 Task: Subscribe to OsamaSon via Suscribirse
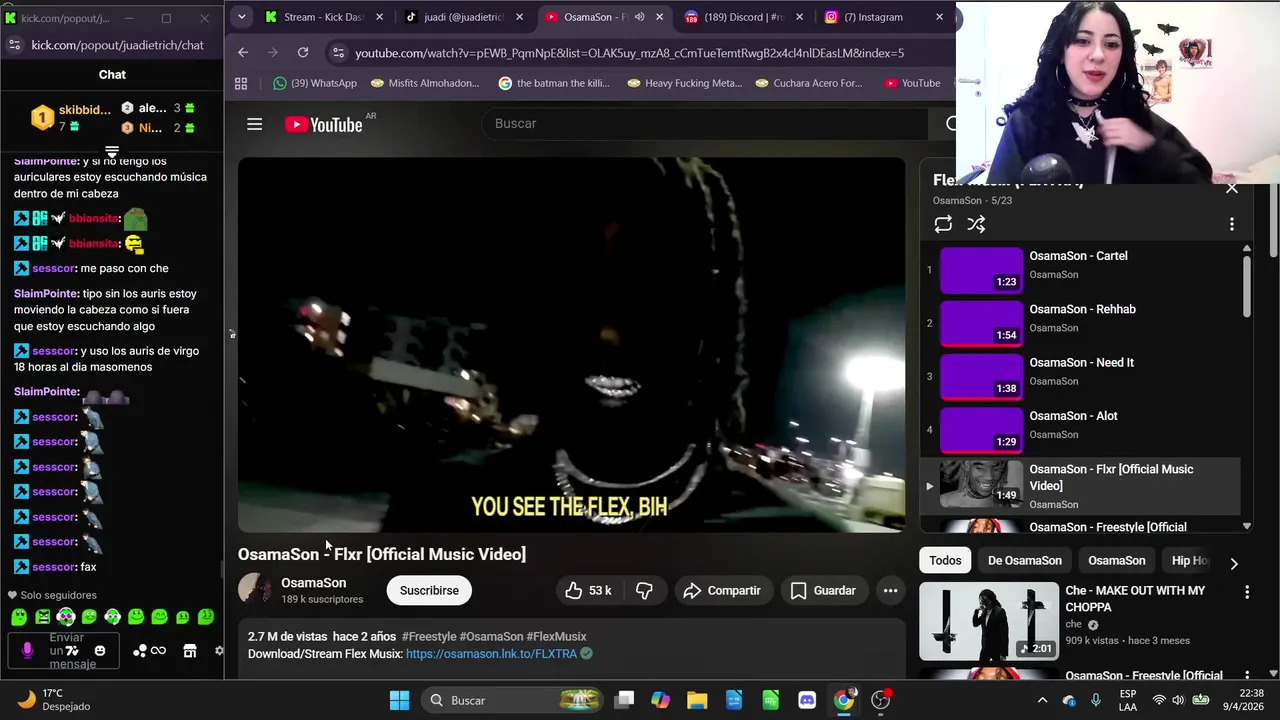(x=429, y=591)
